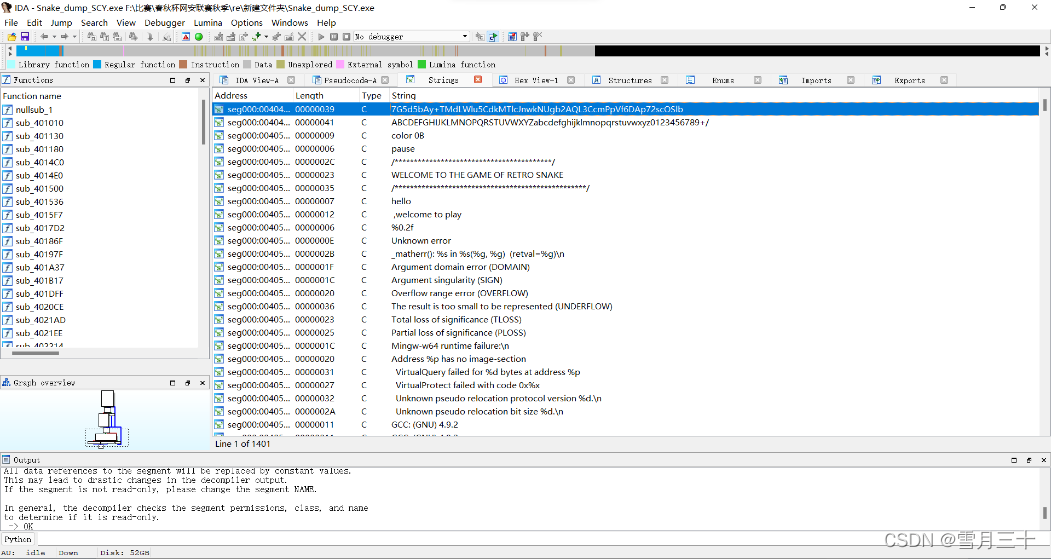Click the Open file toolbar icon
The height and width of the screenshot is (559, 1051).
click(12, 36)
